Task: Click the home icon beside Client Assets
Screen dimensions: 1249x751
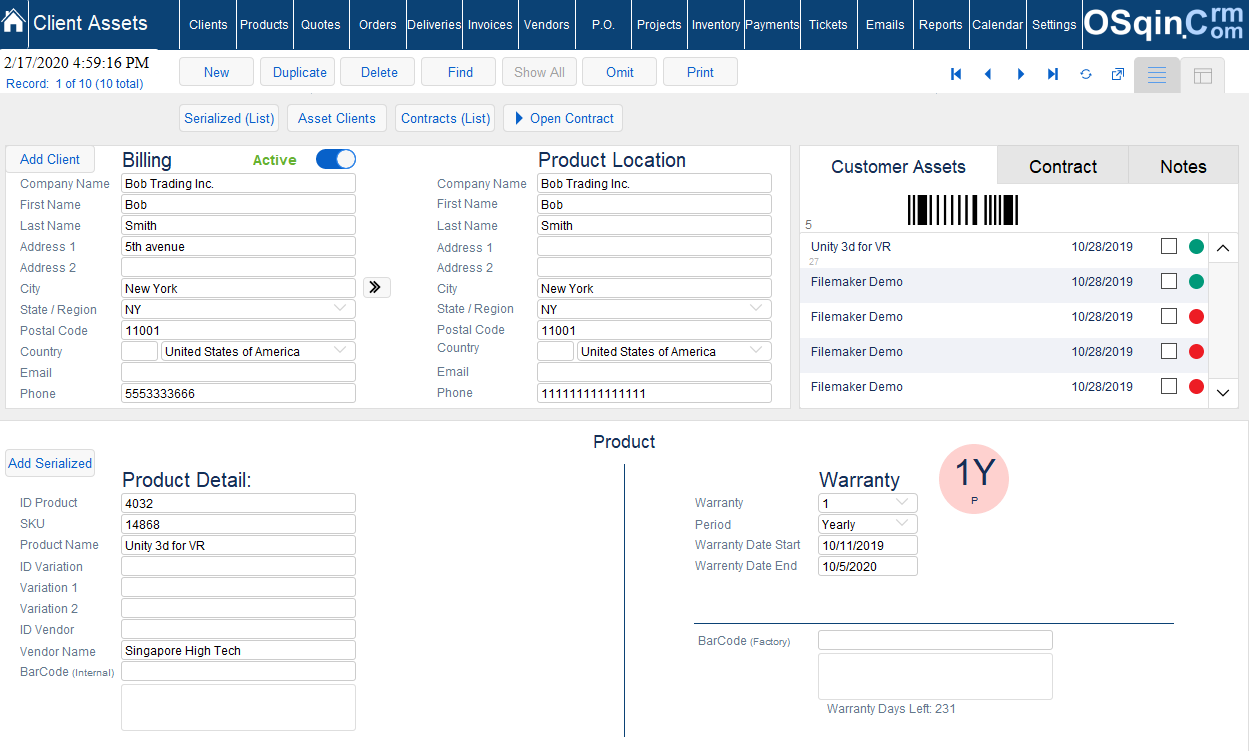Action: (x=14, y=22)
